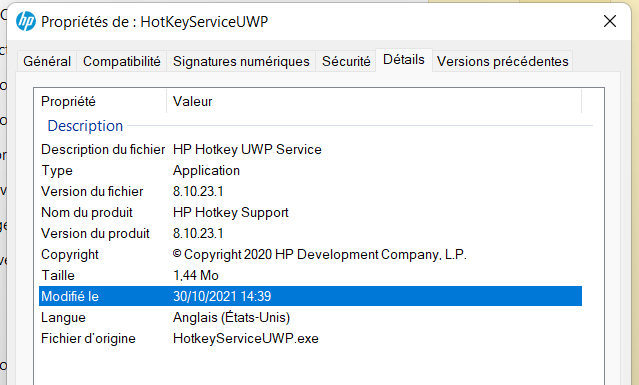639x385 pixels.
Task: Select the Copyright property label
Action: pyautogui.click(x=70, y=255)
